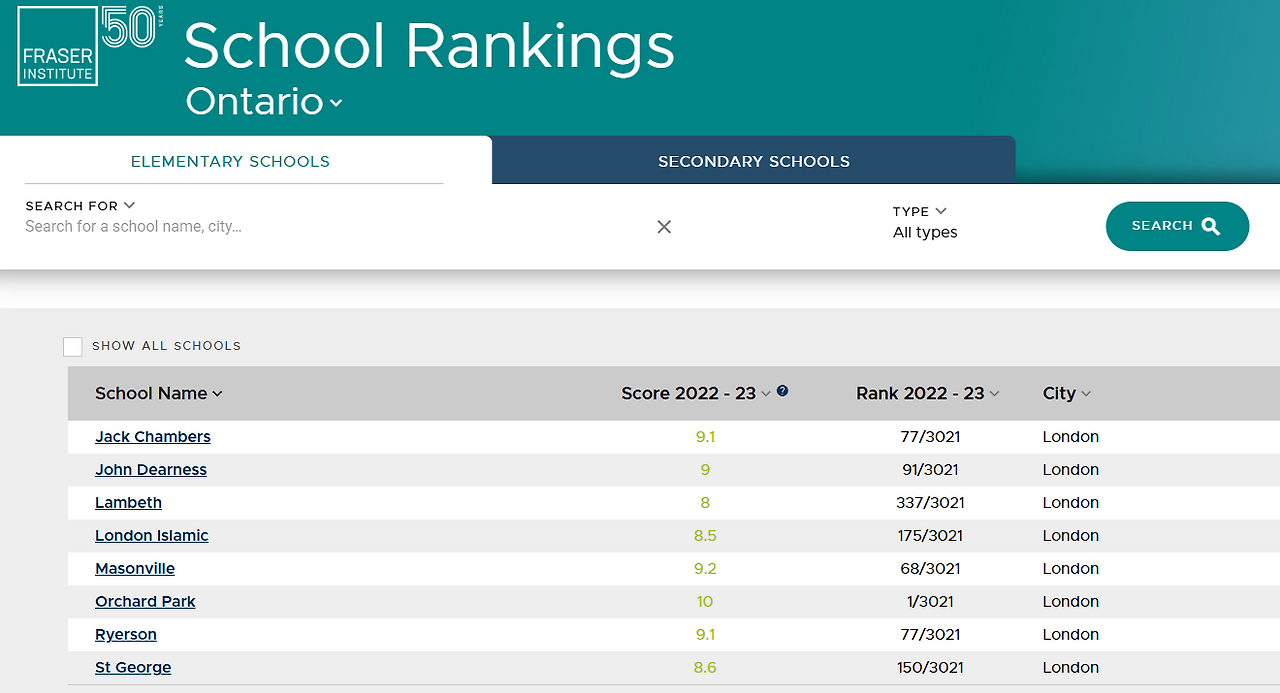
Task: Clear the search field with the X icon
Action: (x=664, y=227)
